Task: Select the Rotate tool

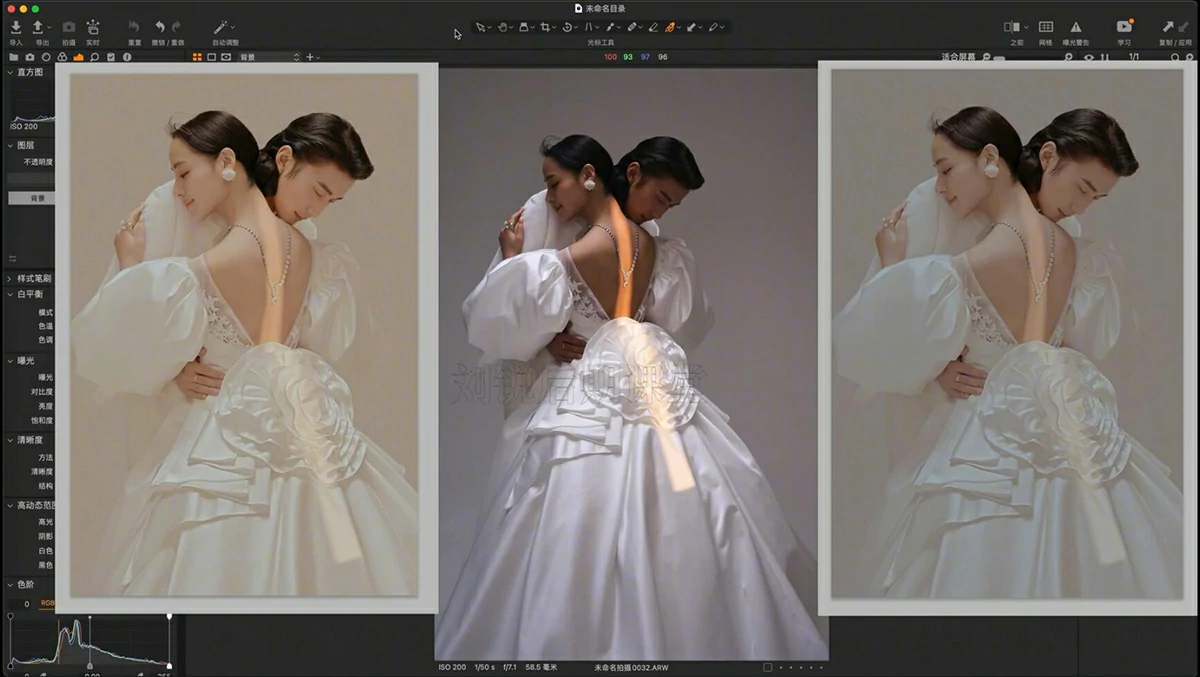Action: click(x=567, y=27)
